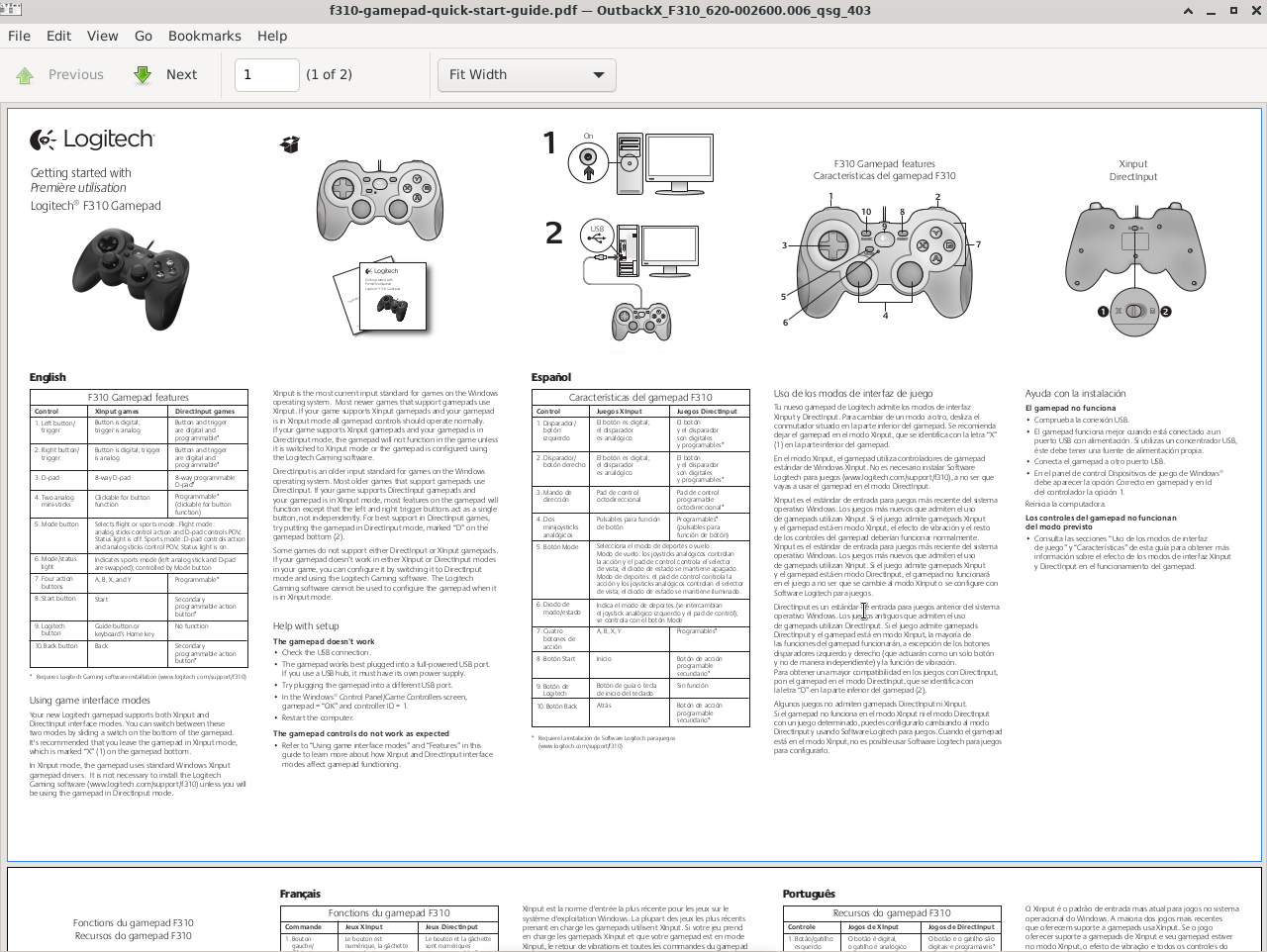1267x952 pixels.
Task: Click the "Getting started with" text
Action: pyautogui.click(x=80, y=173)
